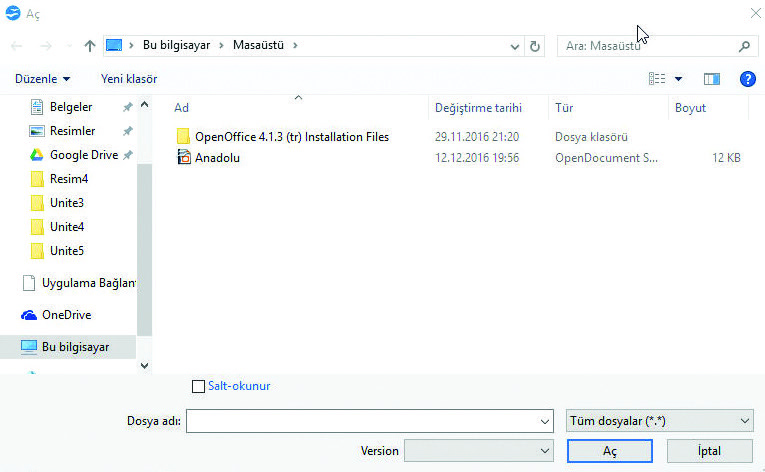Select the Anadolu document file icon
The height and width of the screenshot is (472, 765).
coord(183,157)
